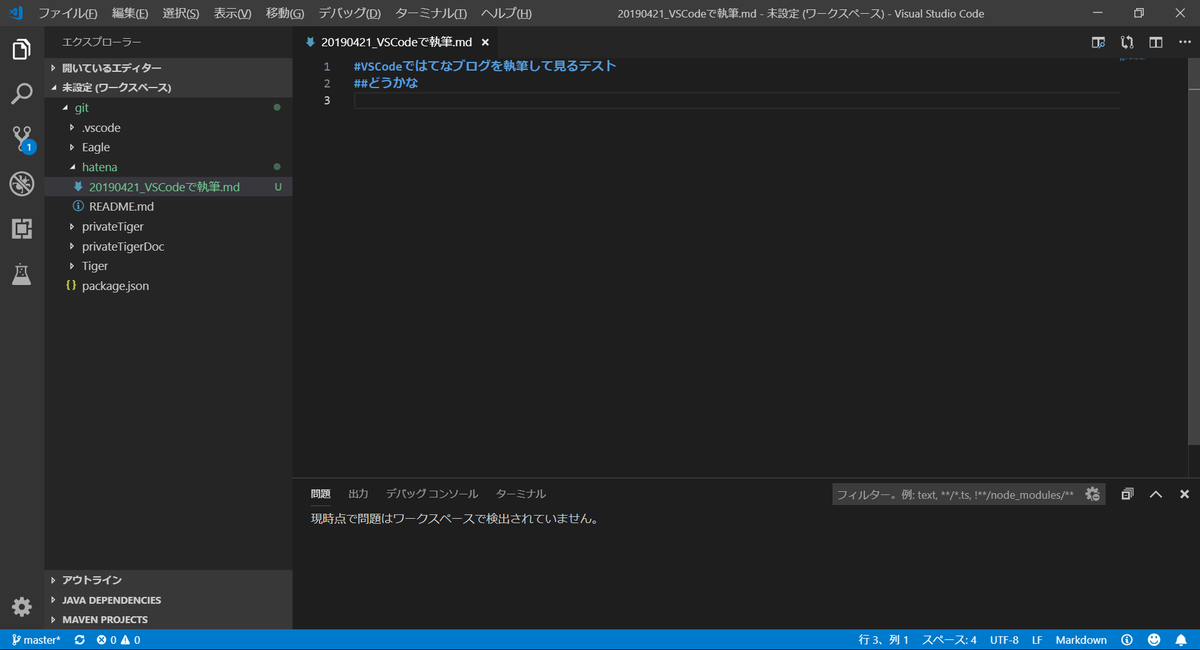Viewport: 1200px width, 650px height.
Task: Open the feedback smiley in status bar
Action: (x=1153, y=639)
